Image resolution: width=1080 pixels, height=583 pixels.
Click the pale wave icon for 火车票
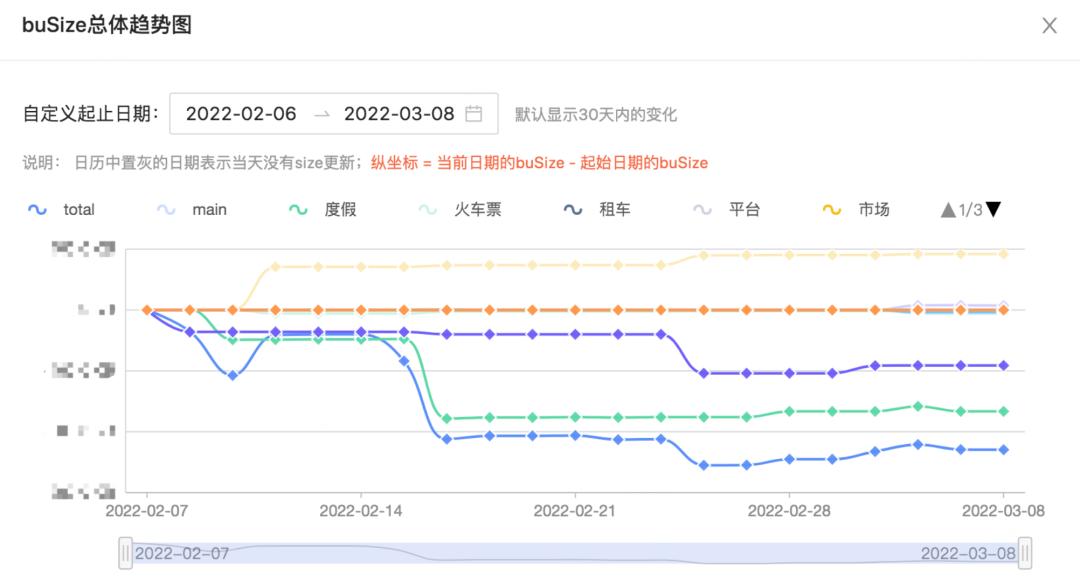pos(426,210)
